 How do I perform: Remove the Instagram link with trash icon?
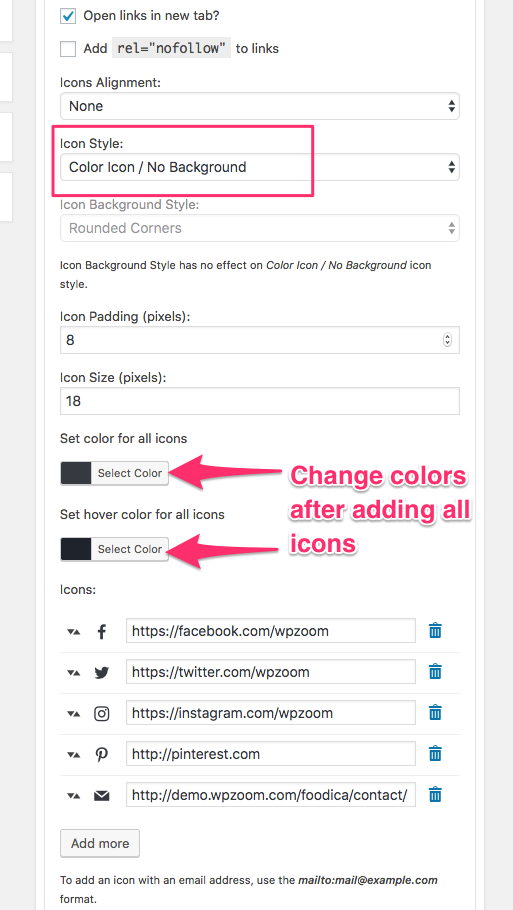[435, 713]
